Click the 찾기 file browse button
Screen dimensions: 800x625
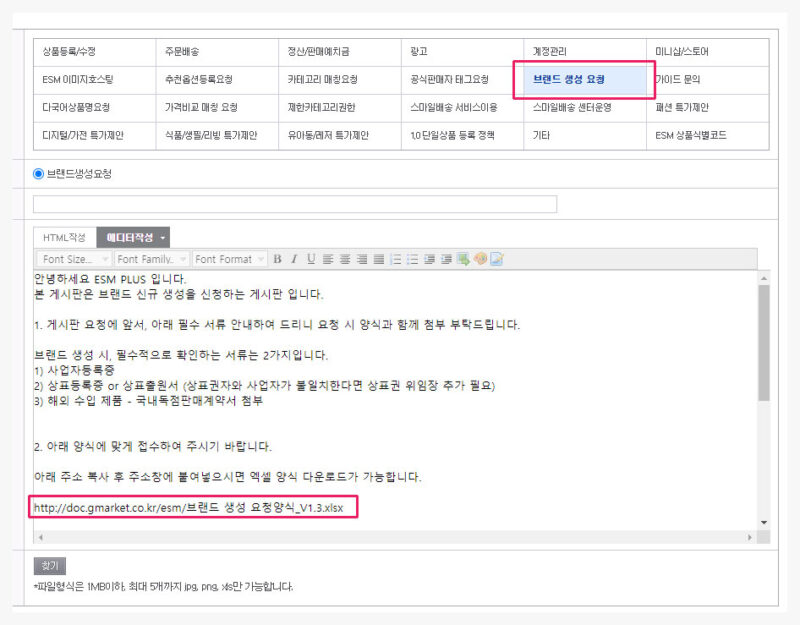pyautogui.click(x=50, y=566)
